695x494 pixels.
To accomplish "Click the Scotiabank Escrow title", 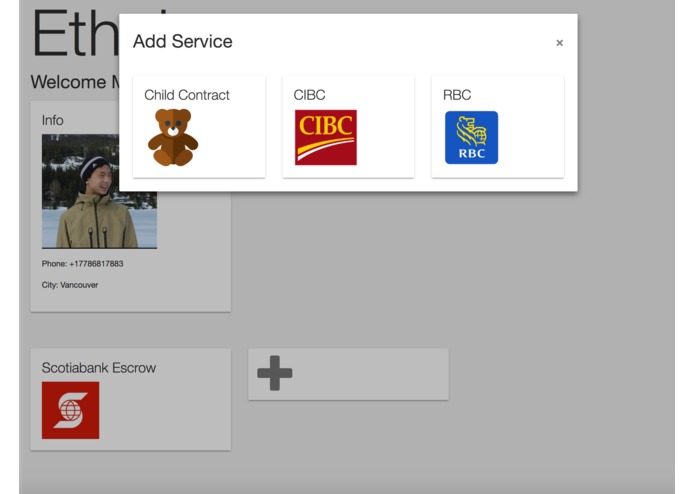I will (x=99, y=368).
